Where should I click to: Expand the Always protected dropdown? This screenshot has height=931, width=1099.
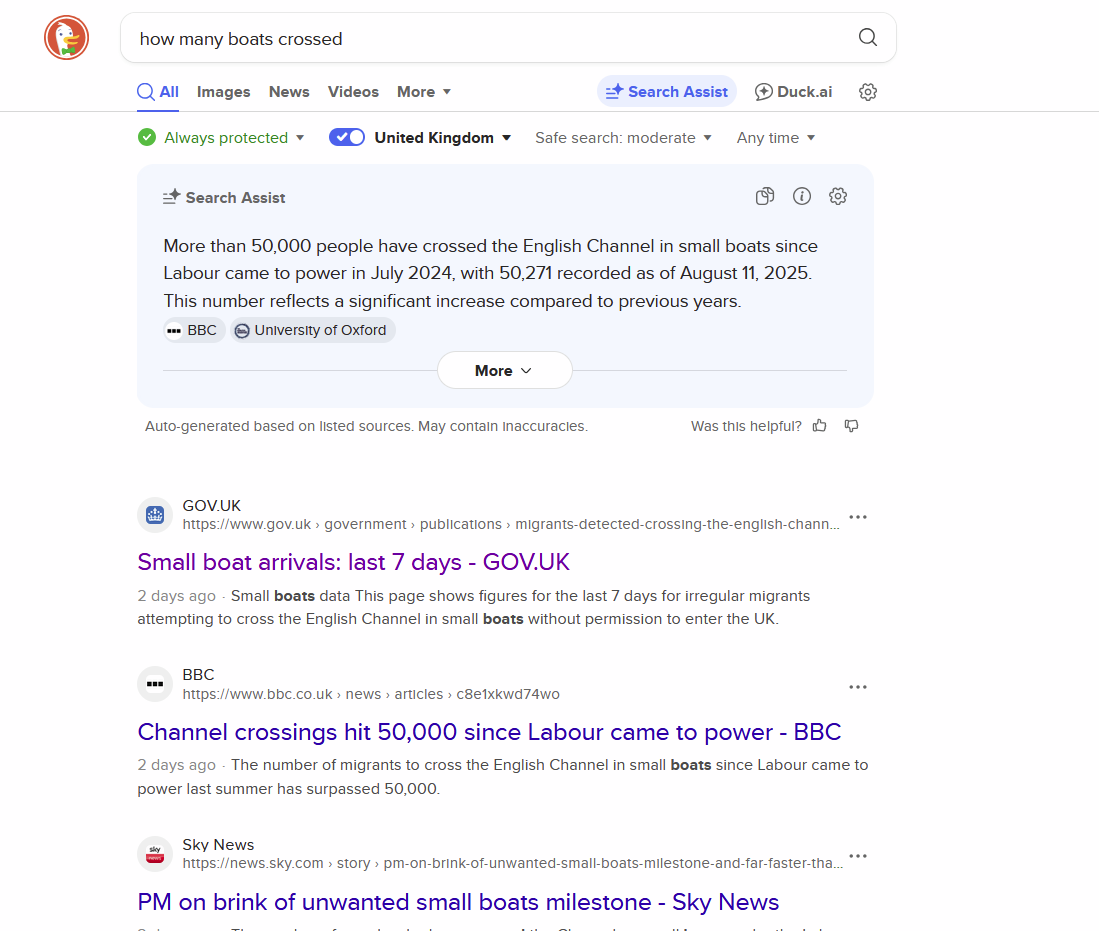click(x=221, y=138)
